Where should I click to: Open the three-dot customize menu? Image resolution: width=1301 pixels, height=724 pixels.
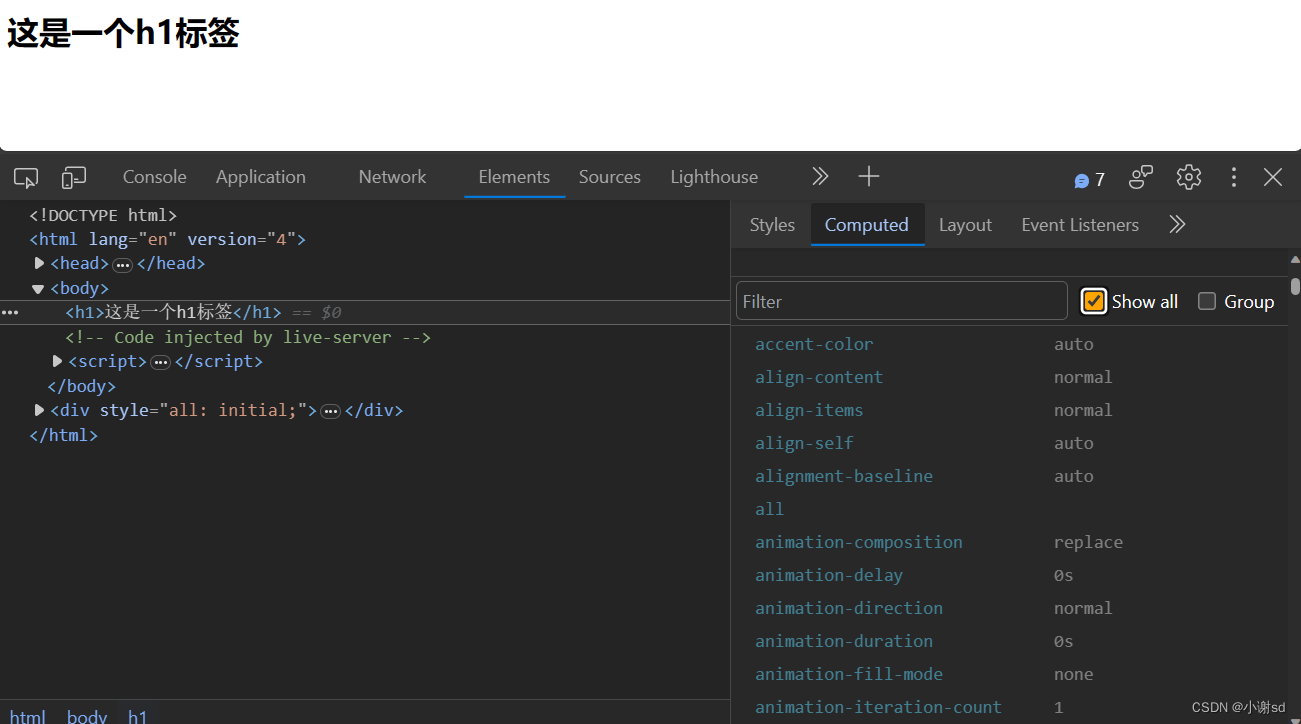pyautogui.click(x=1234, y=177)
